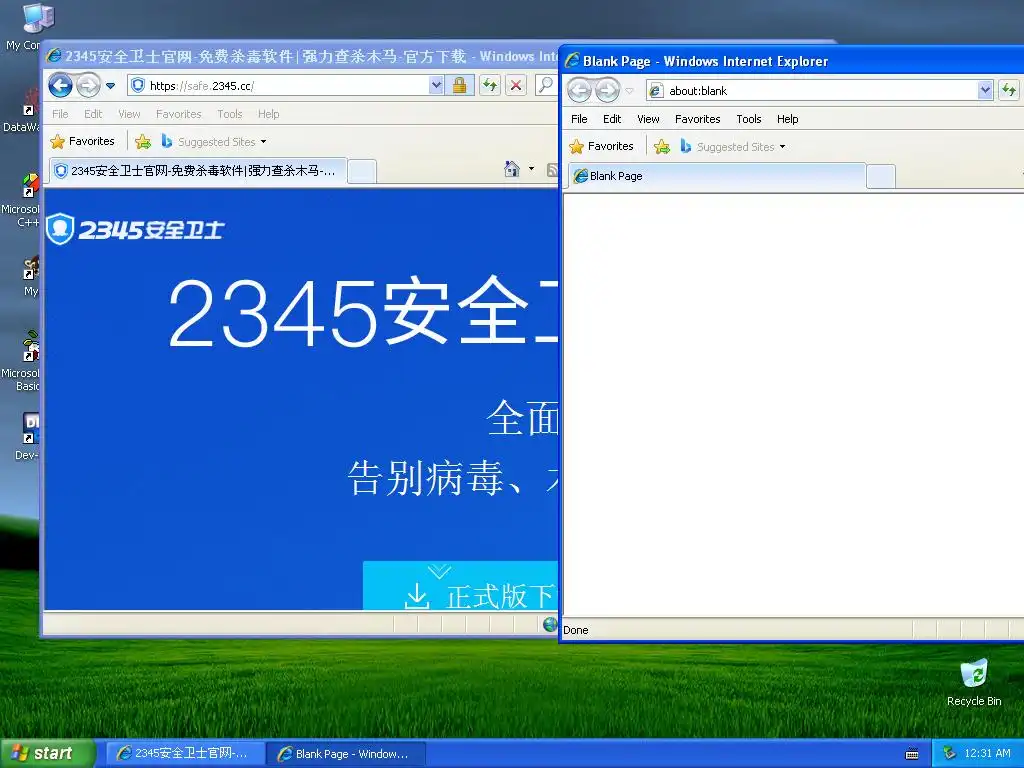Switch to 2345安全卫士官网 taskbar button

[185, 754]
